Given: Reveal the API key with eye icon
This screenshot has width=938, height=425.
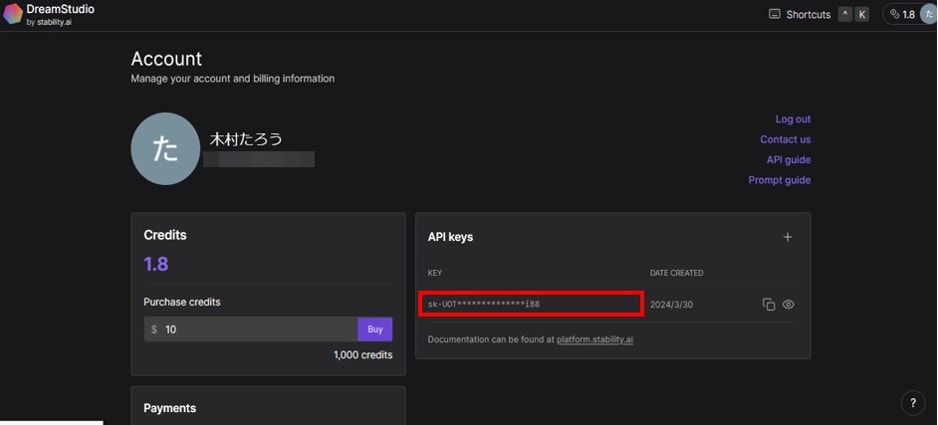Looking at the screenshot, I should [788, 304].
